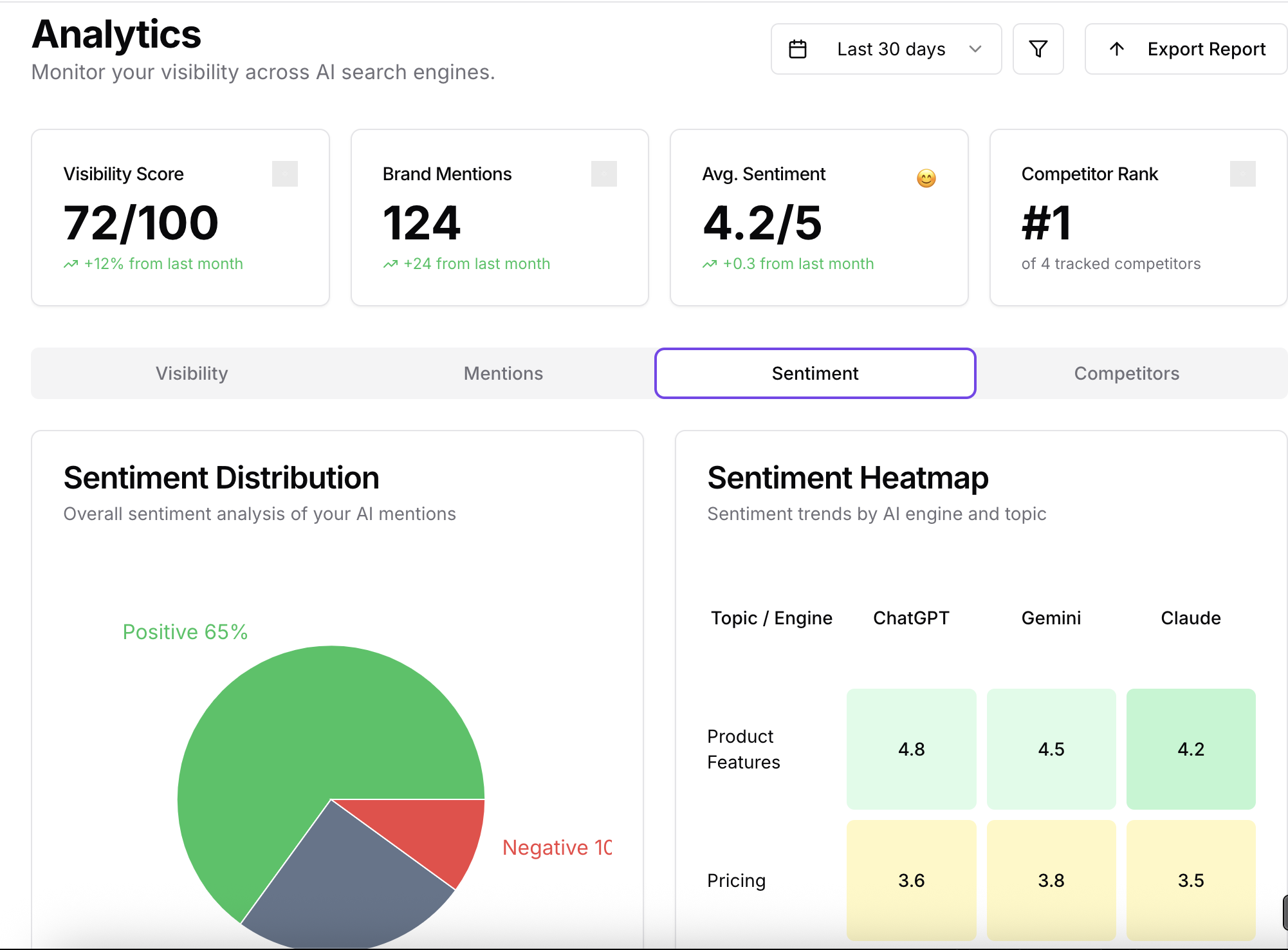Click the Brand Mentions card icon
The width and height of the screenshot is (1288, 950).
603,174
